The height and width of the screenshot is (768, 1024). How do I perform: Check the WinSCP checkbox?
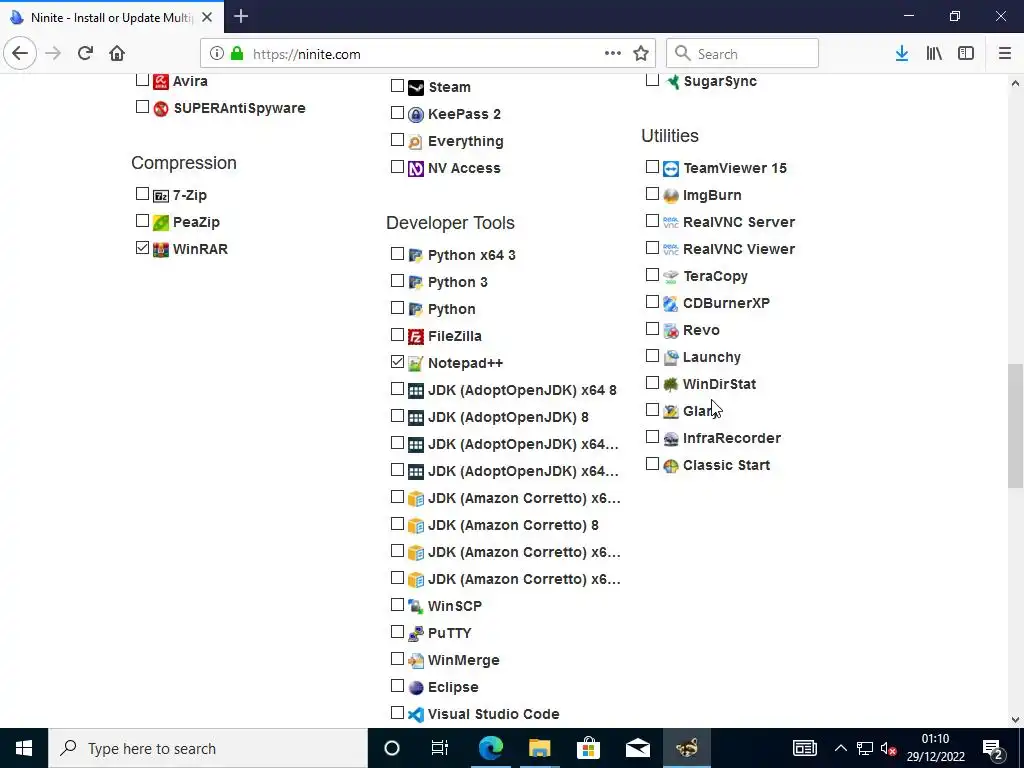click(x=397, y=605)
